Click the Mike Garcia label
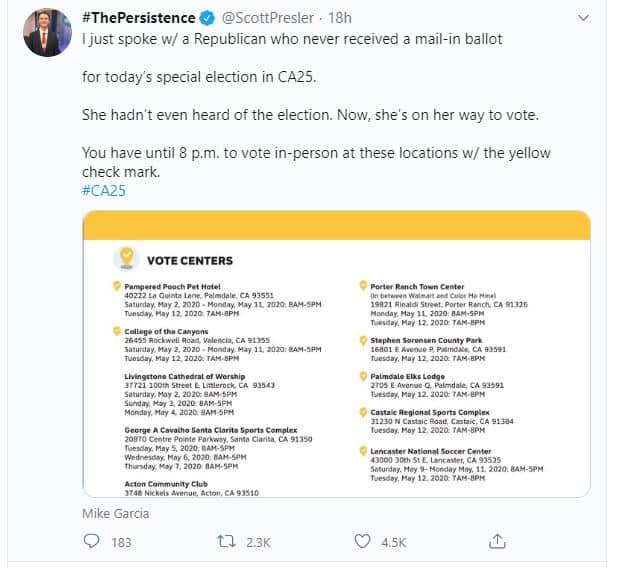Screen dimensions: 623x568 (115, 514)
